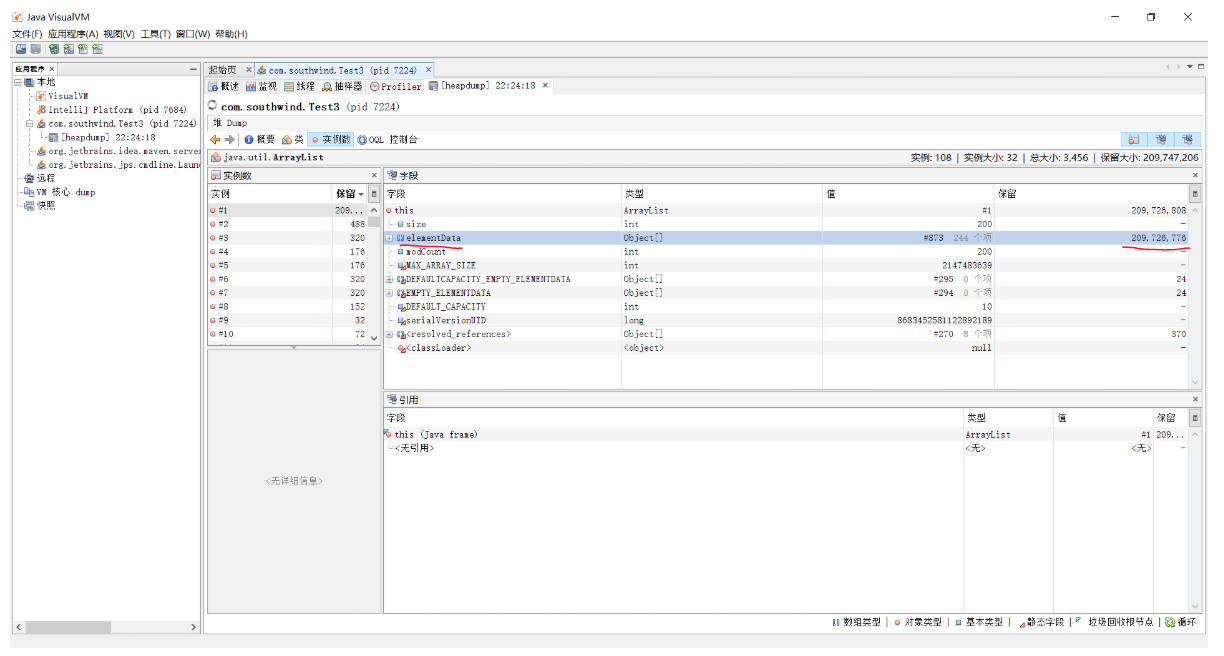Viewport: 1224px width, 656px height.
Task: Click the third main toolbar icon
Action: click(x=54, y=49)
